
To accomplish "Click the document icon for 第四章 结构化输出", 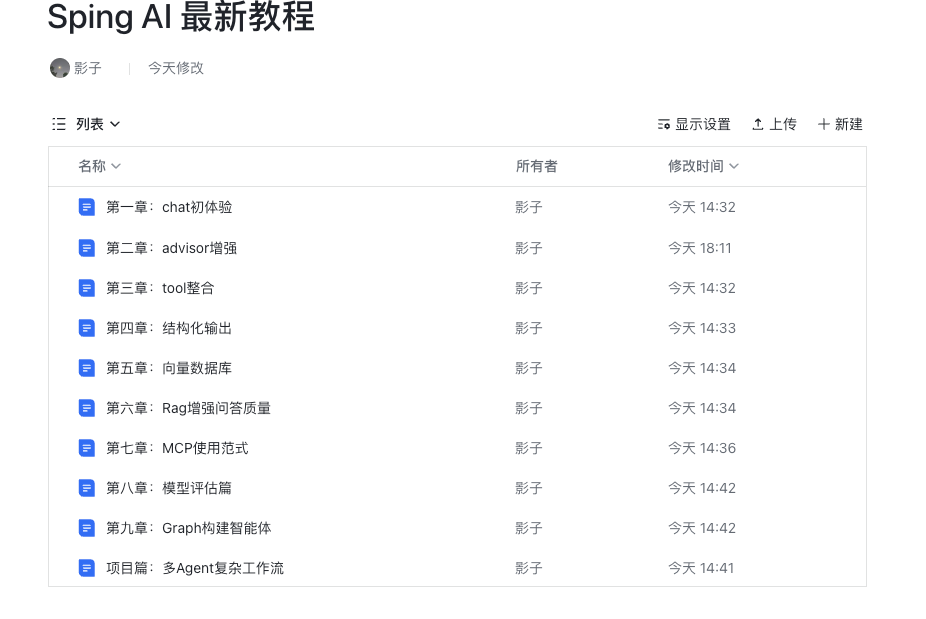I will [x=87, y=328].
